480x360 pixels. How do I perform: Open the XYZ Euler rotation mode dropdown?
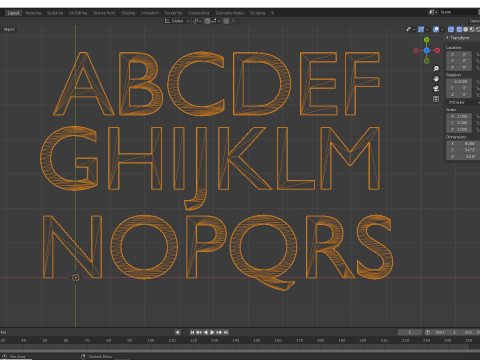463,102
